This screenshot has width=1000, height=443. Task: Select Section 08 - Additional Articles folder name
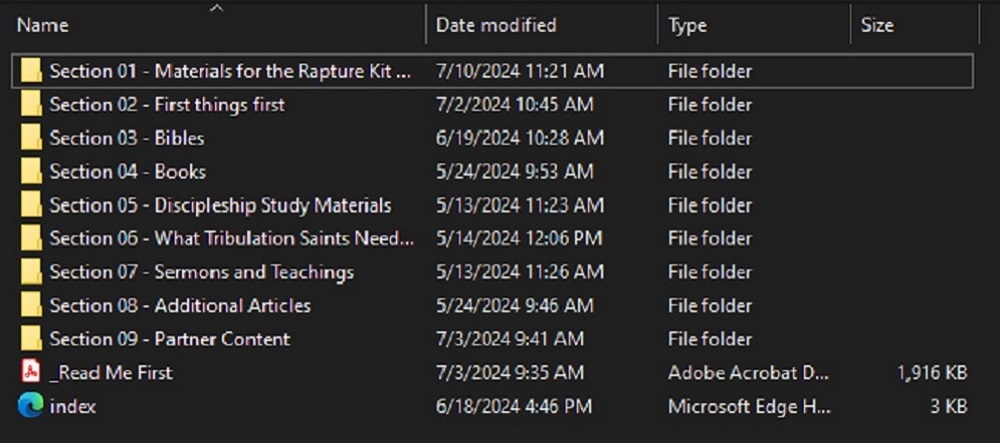[180, 306]
